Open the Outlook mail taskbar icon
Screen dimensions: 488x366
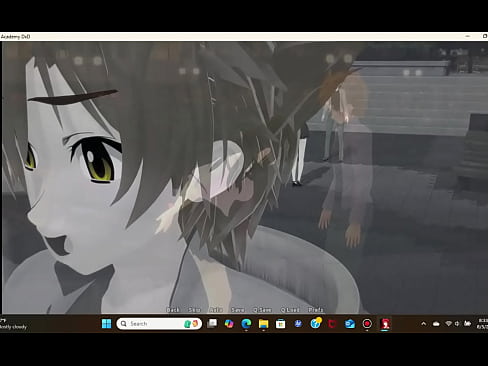pos(350,324)
